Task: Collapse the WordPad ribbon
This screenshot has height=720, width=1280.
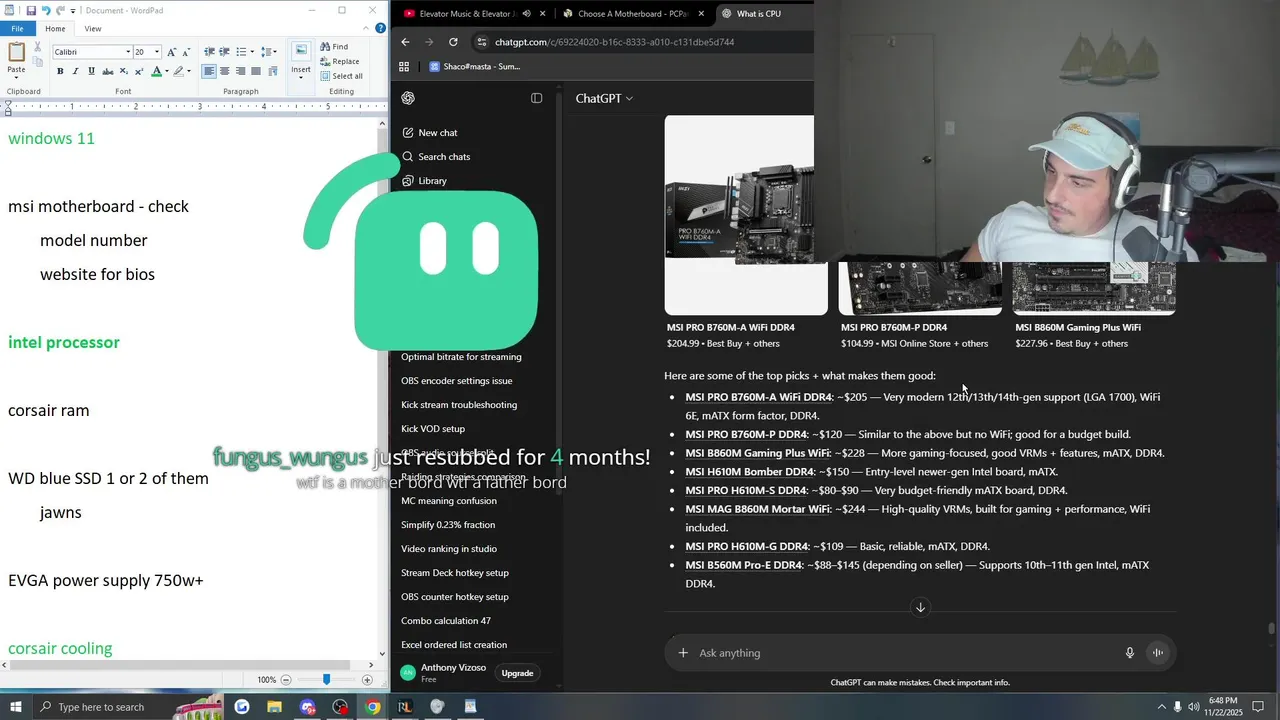Action: (366, 29)
